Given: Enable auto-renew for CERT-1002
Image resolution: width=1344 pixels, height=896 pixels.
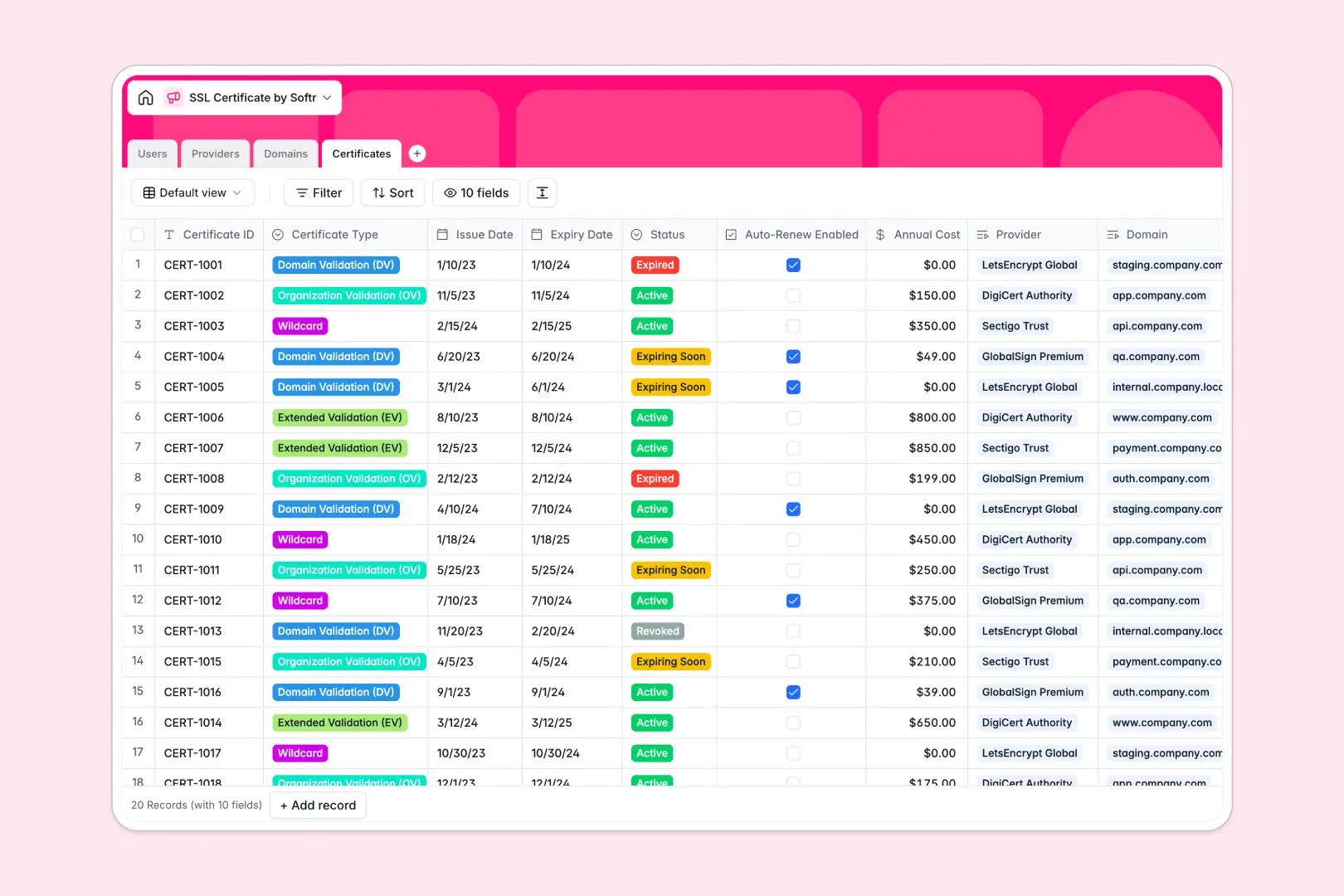Looking at the screenshot, I should click(x=793, y=295).
